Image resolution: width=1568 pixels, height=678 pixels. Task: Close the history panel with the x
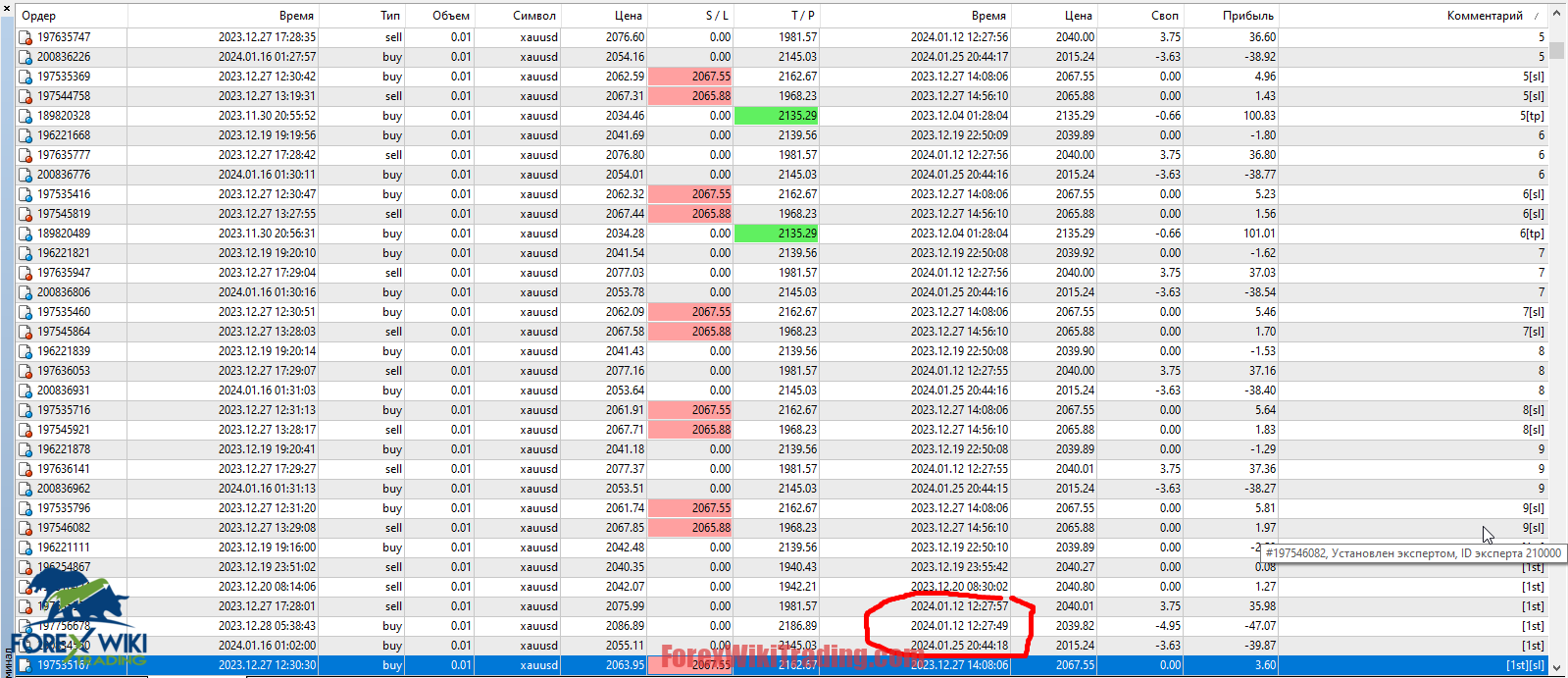(6, 8)
